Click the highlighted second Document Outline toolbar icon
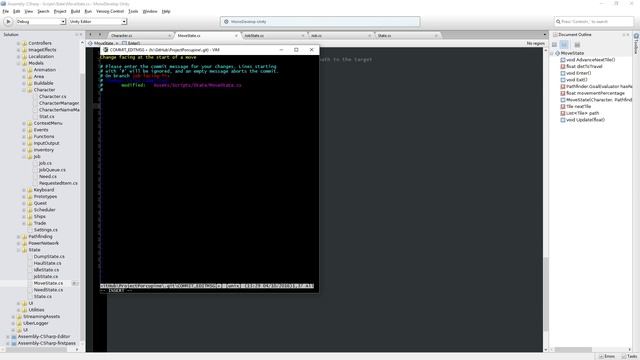The width and height of the screenshot is (640, 360). pos(564,45)
